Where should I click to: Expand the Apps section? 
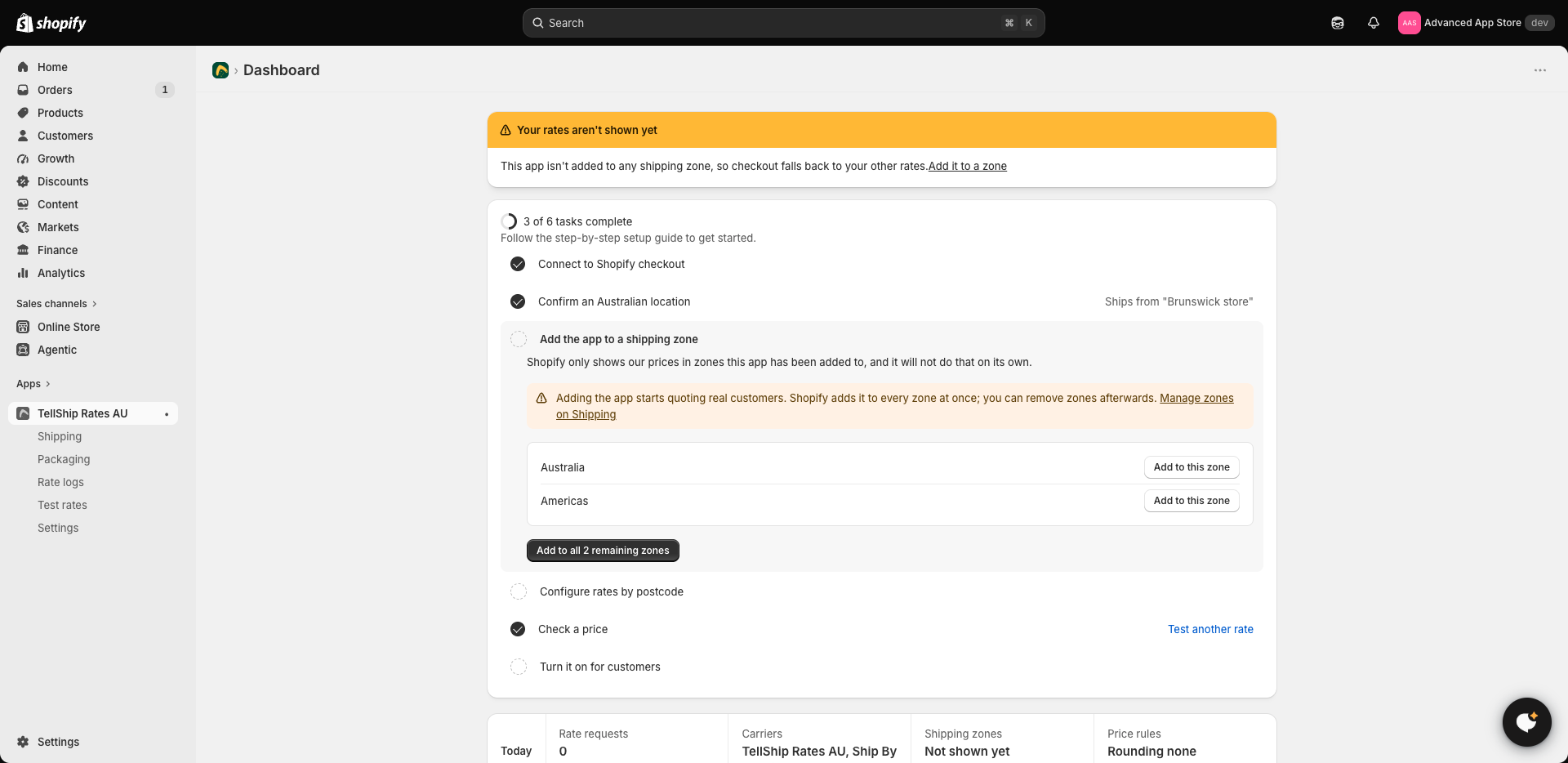[33, 384]
